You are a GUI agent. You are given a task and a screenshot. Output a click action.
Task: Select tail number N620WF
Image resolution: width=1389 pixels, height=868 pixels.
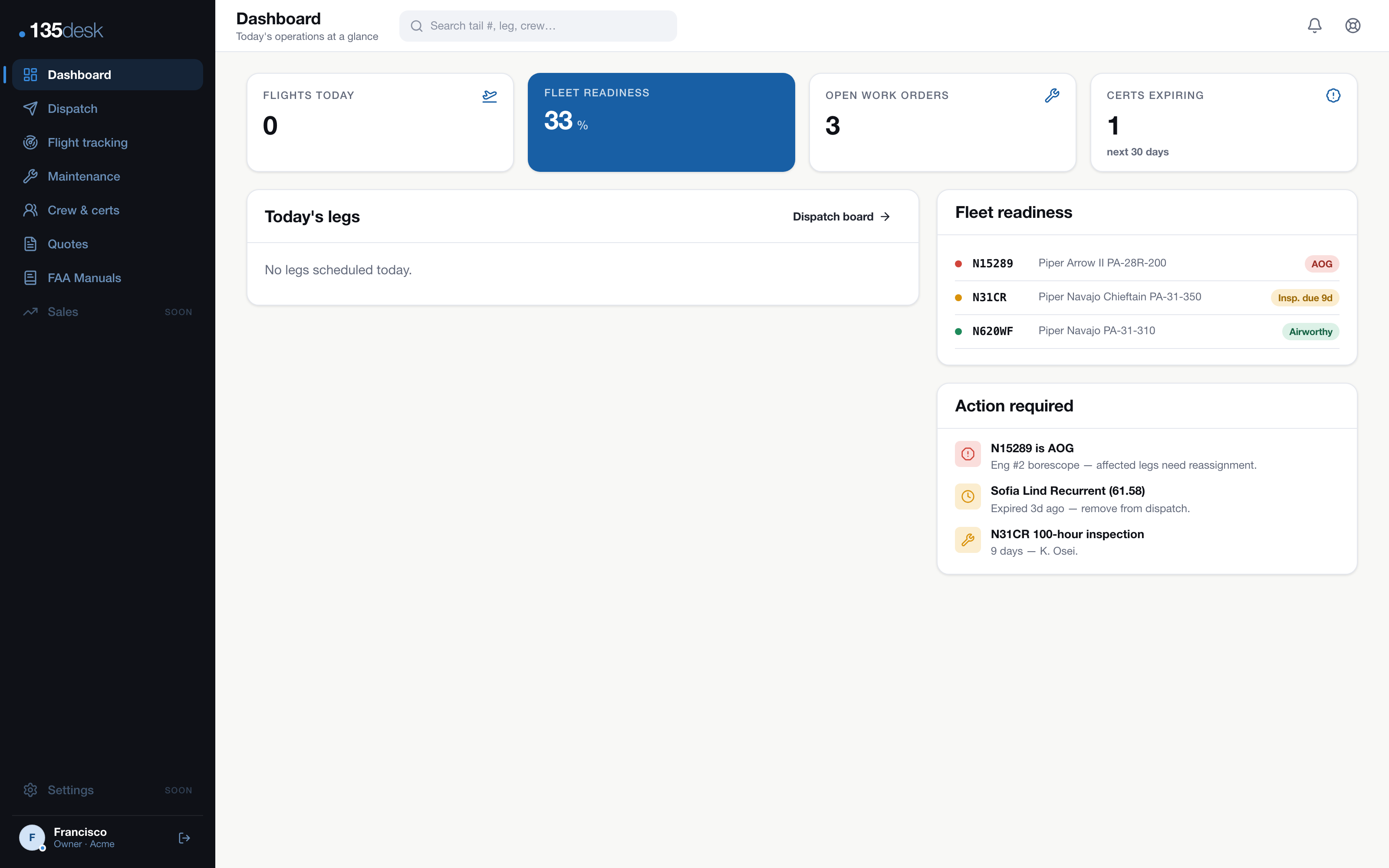click(x=992, y=331)
